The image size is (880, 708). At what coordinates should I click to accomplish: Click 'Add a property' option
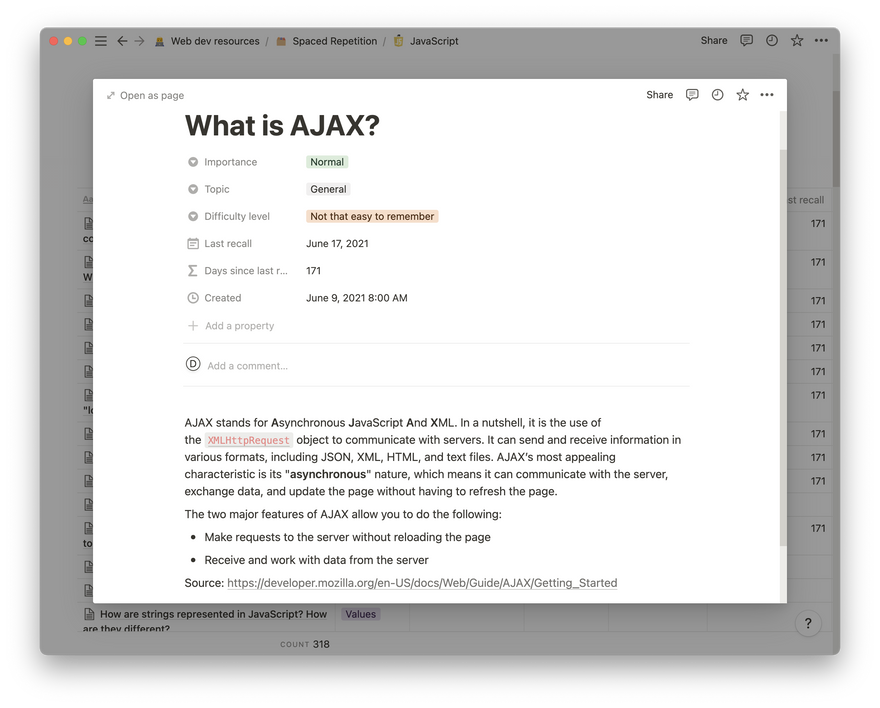point(239,326)
